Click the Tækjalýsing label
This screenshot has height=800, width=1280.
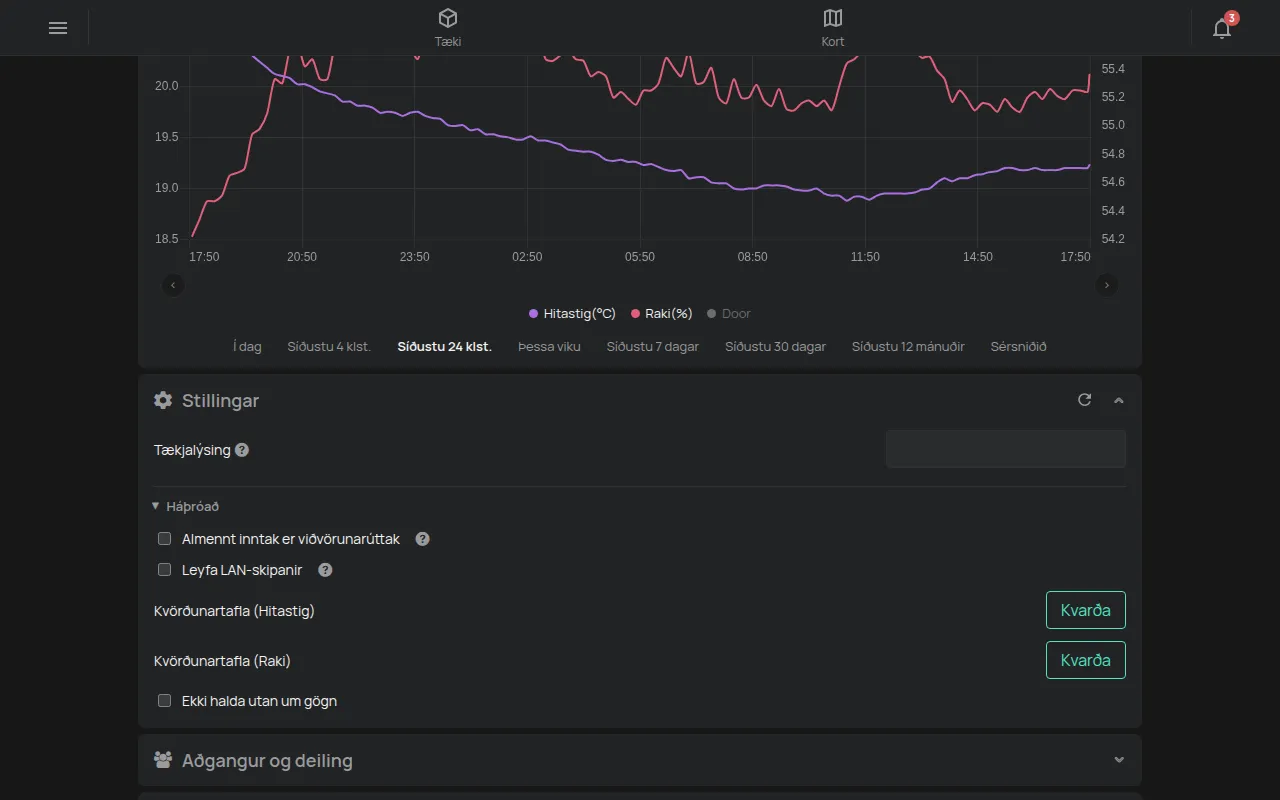pyautogui.click(x=192, y=450)
